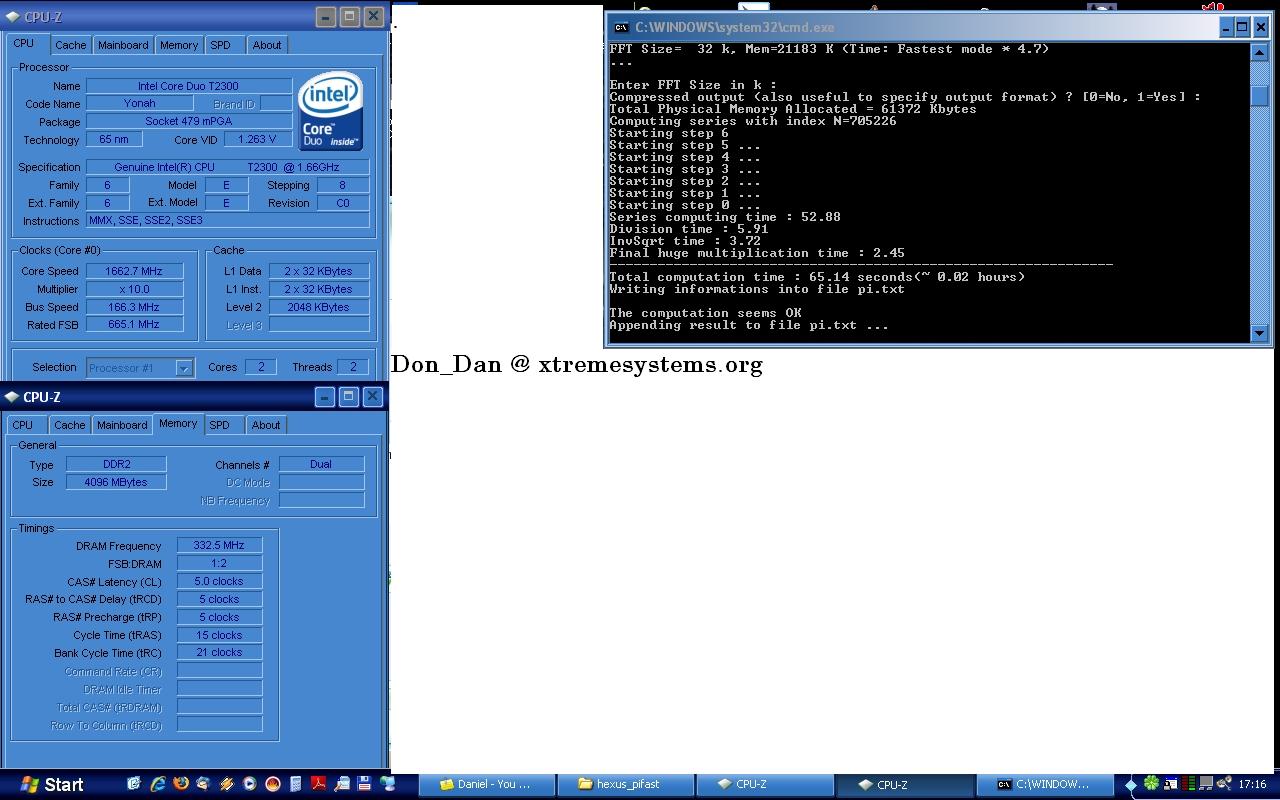1280x800 pixels.
Task: Click the Core Speed '1662.7 MHz' field
Action: click(134, 271)
